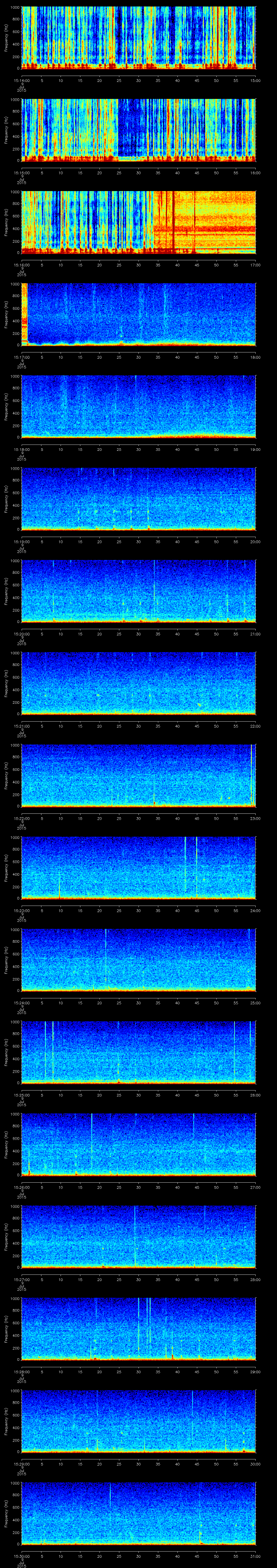
Task: Select the spectrogram panel starting at 15:17:00
Action: (139, 315)
